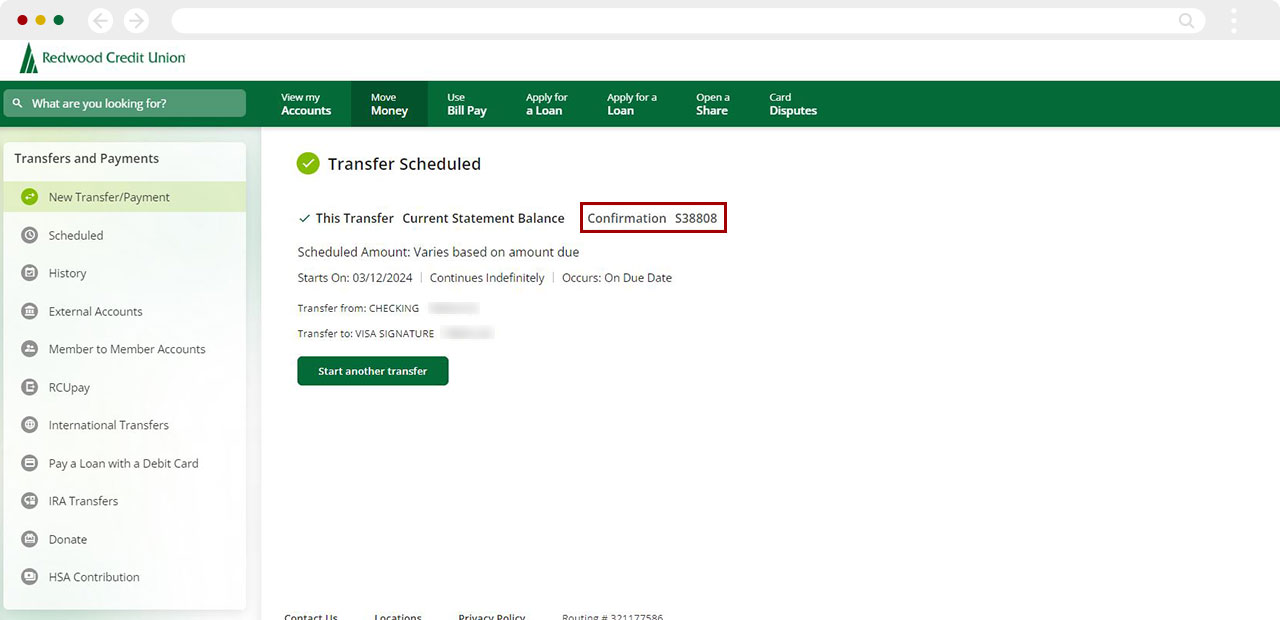
Task: Click Starts On: 03/12/2024 text
Action: coord(355,278)
